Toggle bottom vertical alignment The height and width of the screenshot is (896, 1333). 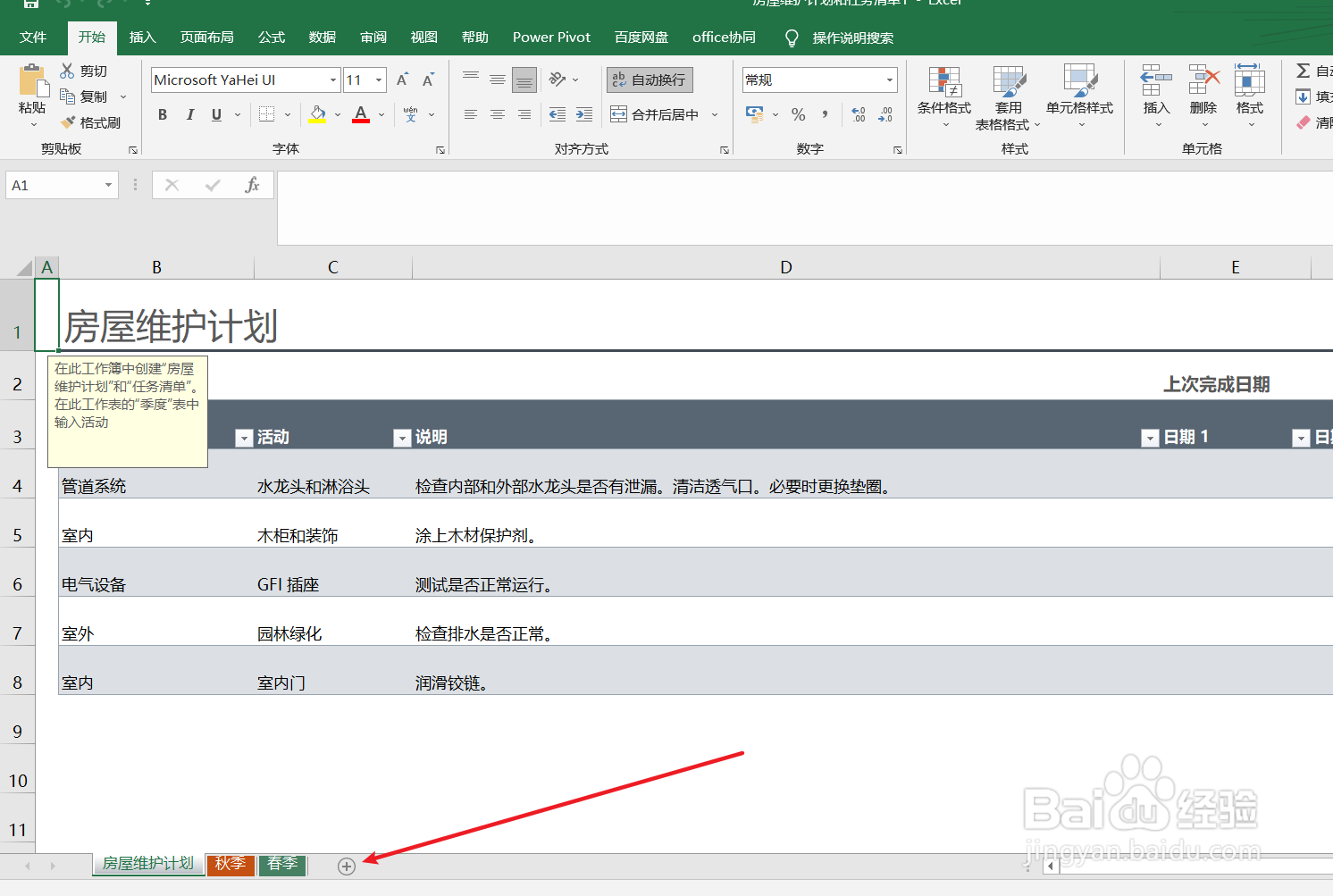click(x=524, y=80)
